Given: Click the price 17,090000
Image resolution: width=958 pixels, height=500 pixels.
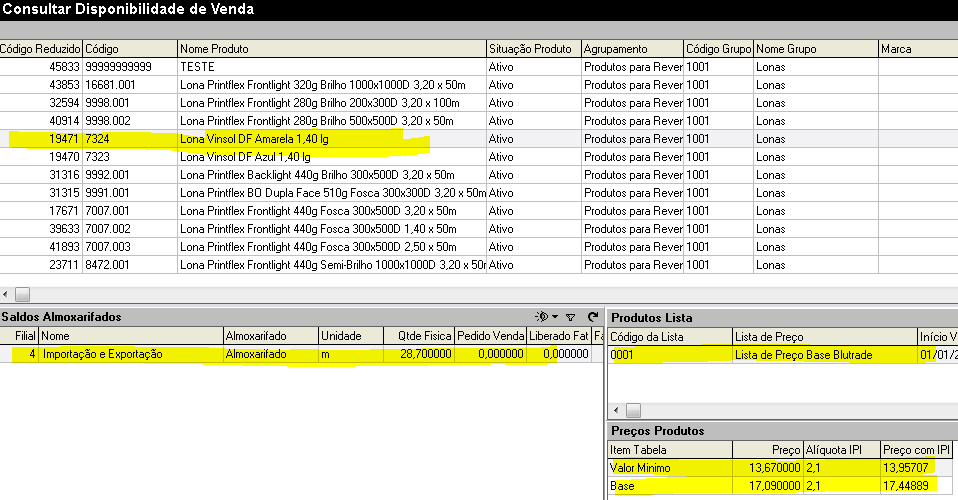Looking at the screenshot, I should (x=775, y=486).
